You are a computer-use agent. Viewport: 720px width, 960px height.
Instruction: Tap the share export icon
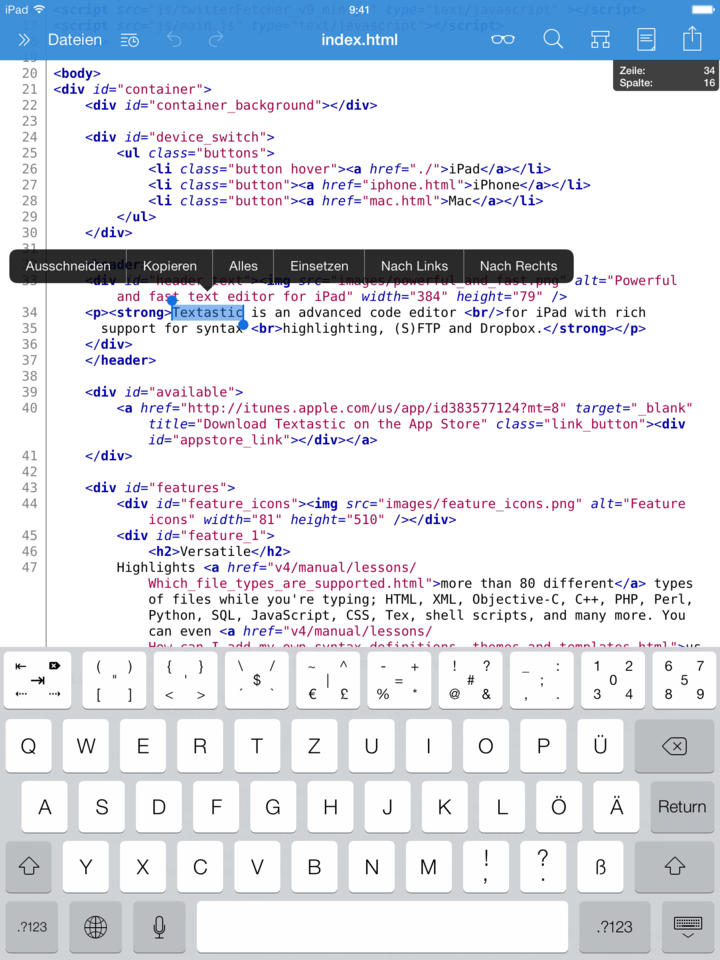(x=692, y=39)
